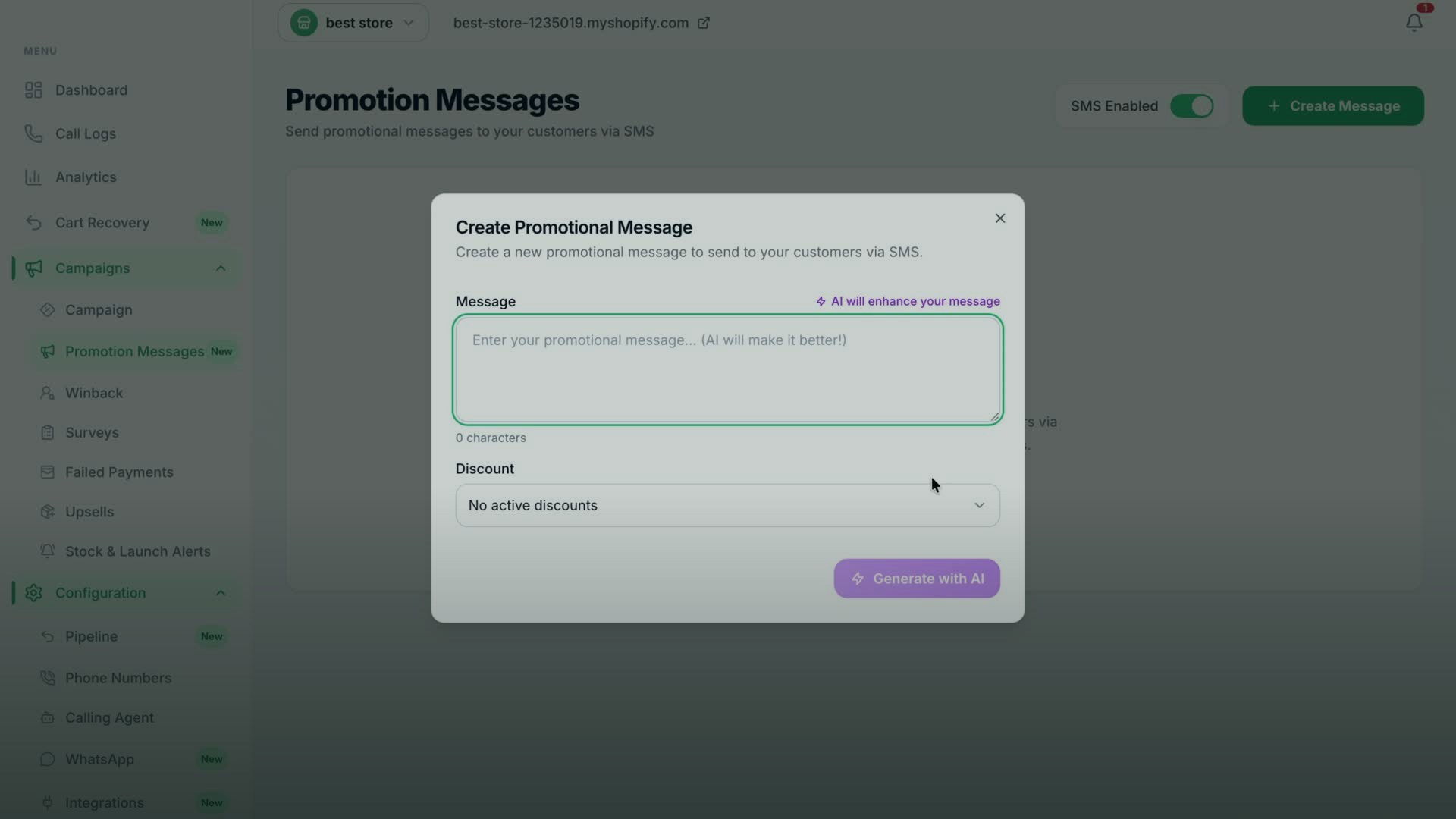Toggle the SMS Enabled switch
Image resolution: width=1456 pixels, height=819 pixels.
coord(1191,106)
